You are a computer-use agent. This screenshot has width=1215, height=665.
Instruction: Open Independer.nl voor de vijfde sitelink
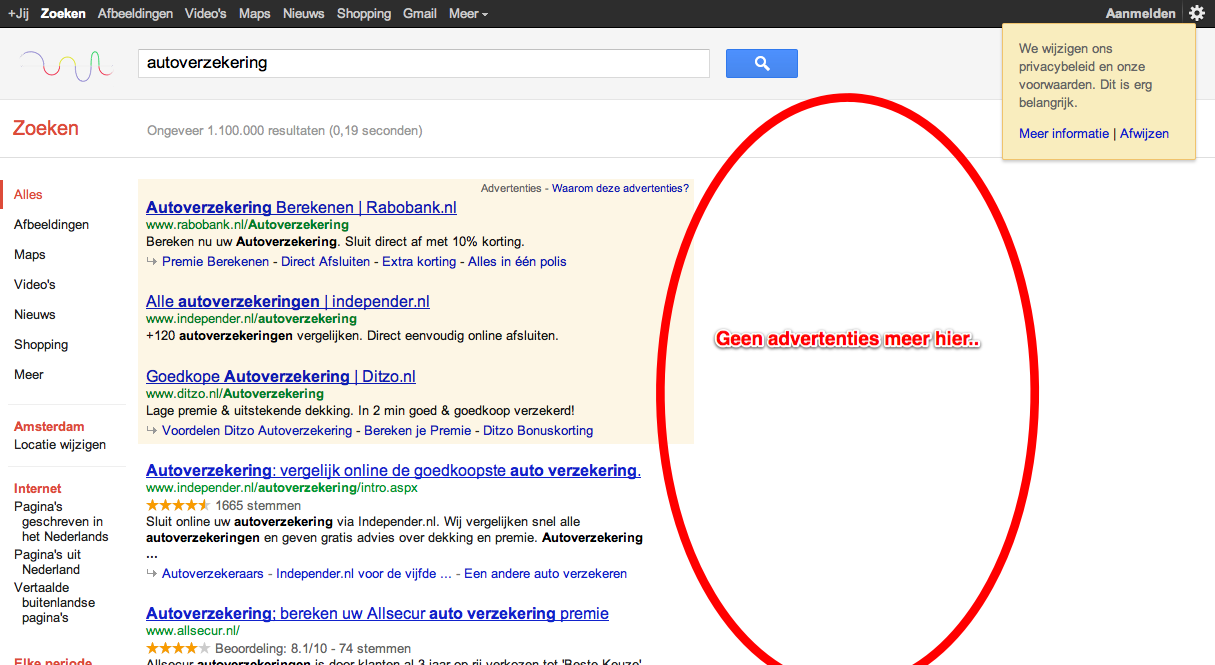[364, 574]
